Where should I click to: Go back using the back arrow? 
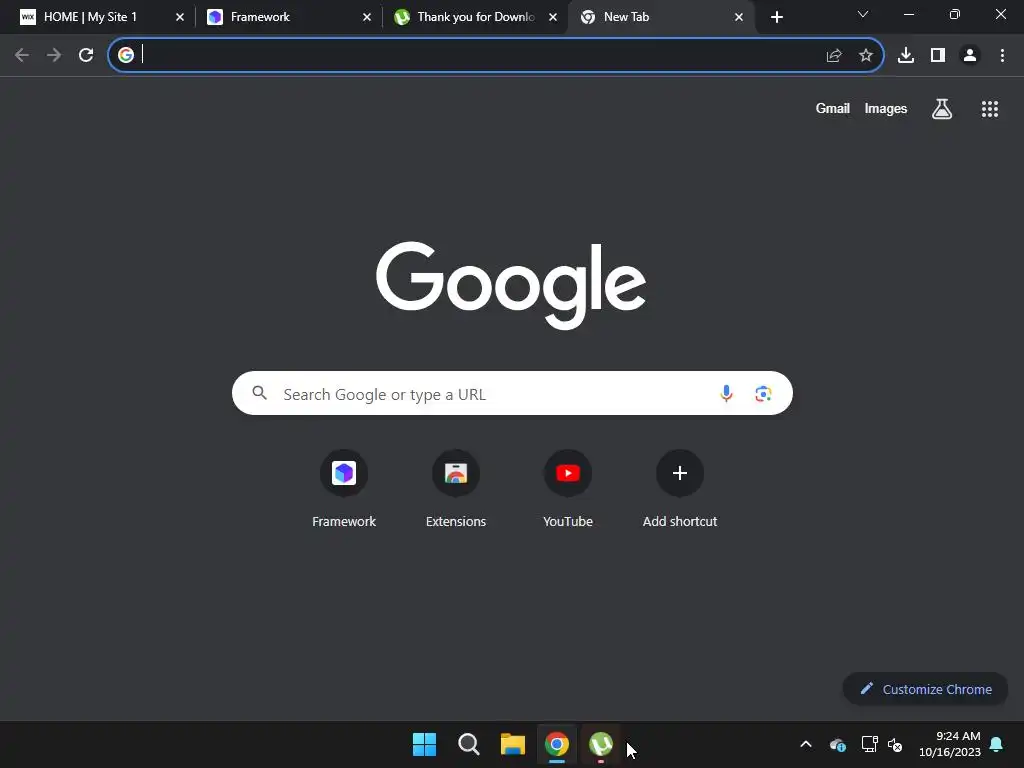[x=22, y=56]
